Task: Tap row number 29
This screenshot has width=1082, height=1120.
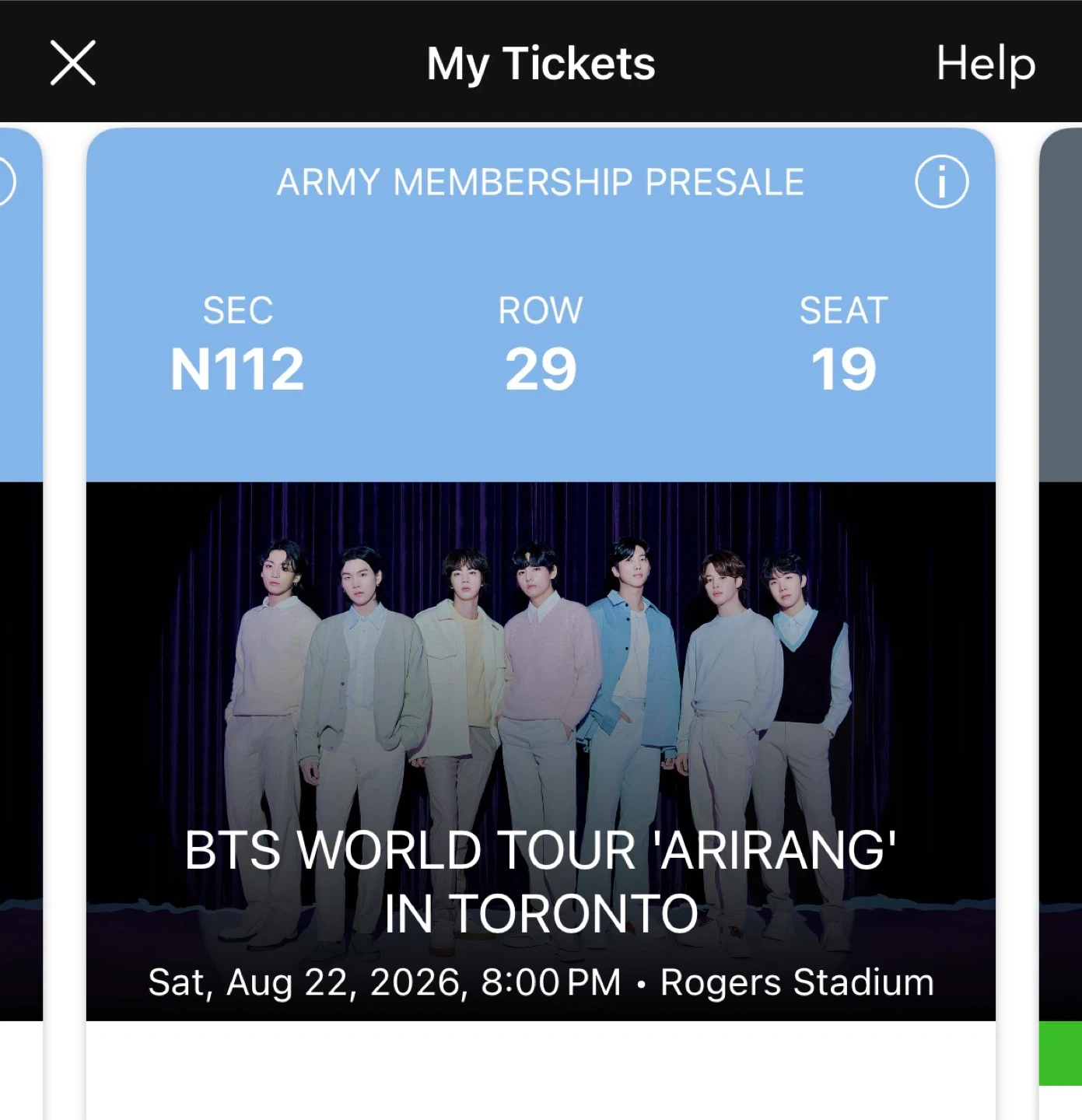Action: [541, 369]
